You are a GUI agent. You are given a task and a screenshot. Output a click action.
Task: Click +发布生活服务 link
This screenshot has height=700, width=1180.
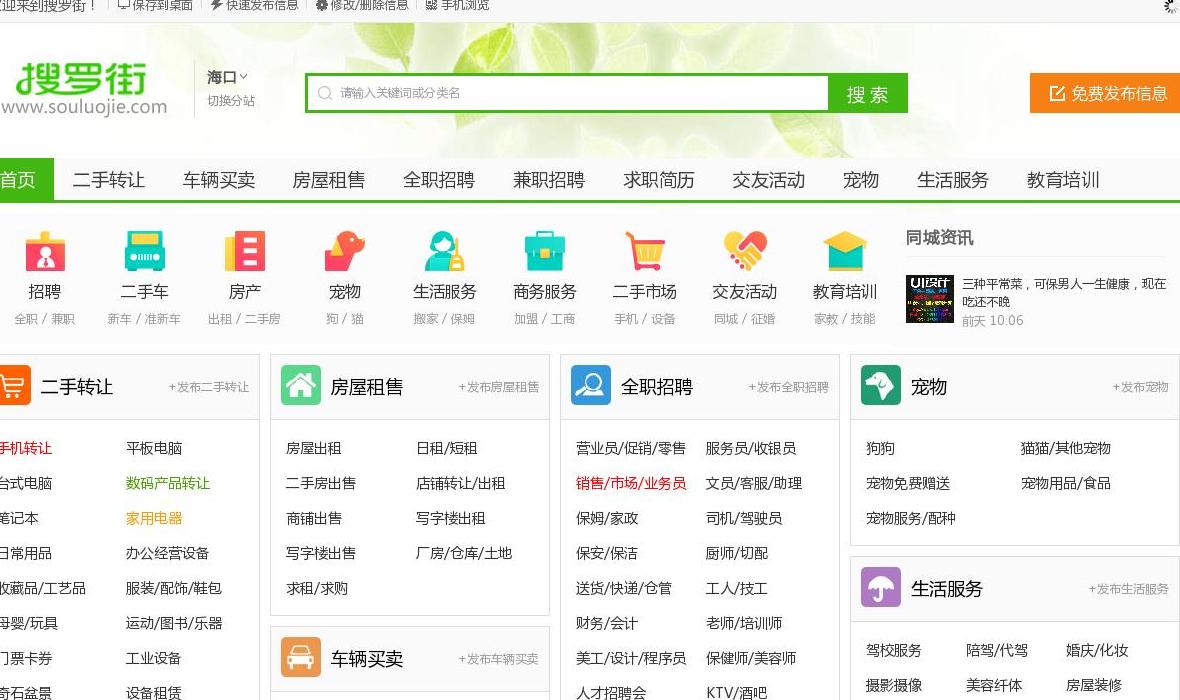pyautogui.click(x=1129, y=589)
